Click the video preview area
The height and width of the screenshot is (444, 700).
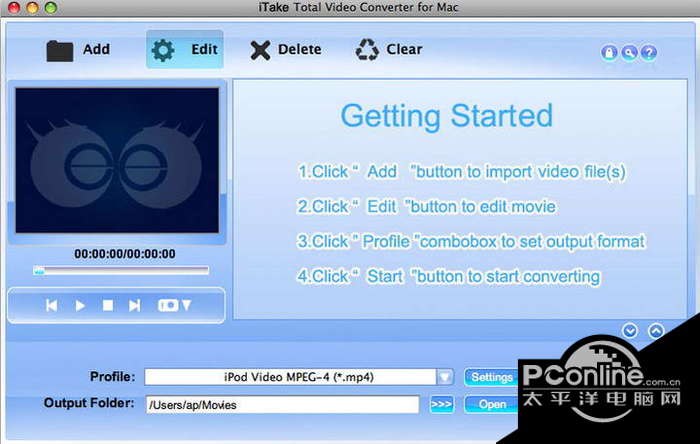117,160
